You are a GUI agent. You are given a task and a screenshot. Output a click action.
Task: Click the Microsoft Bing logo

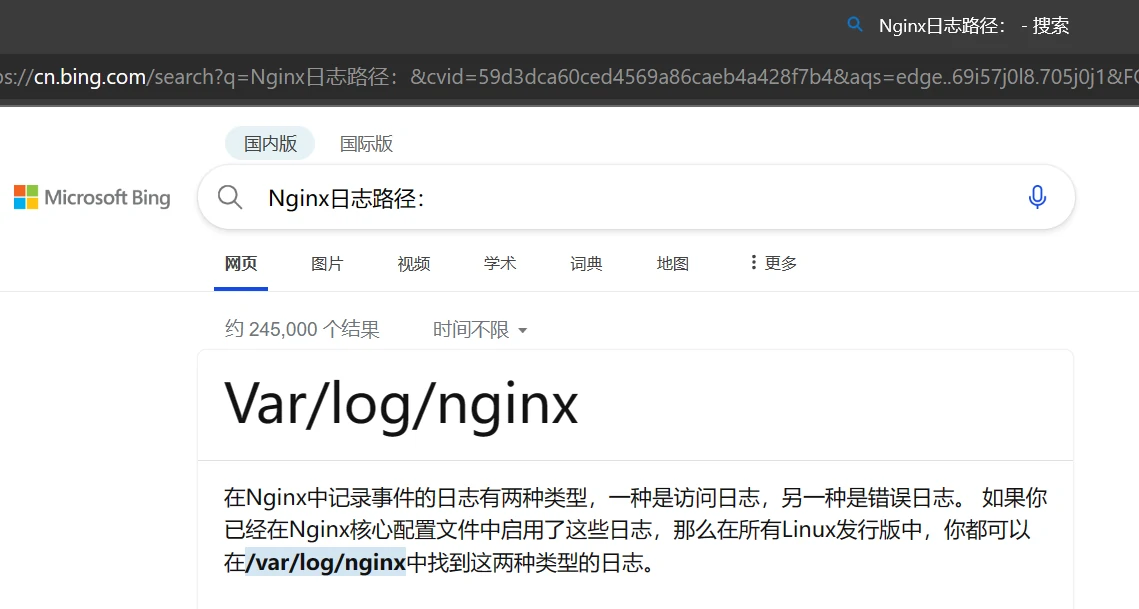92,197
